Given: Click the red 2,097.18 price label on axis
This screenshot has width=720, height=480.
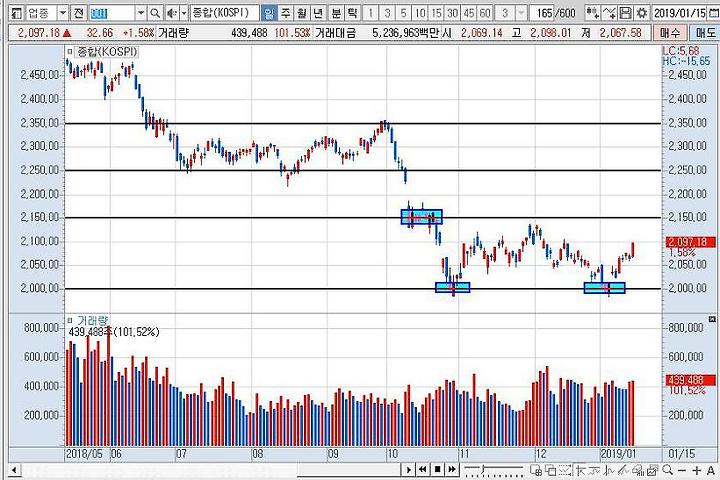Looking at the screenshot, I should coord(690,242).
